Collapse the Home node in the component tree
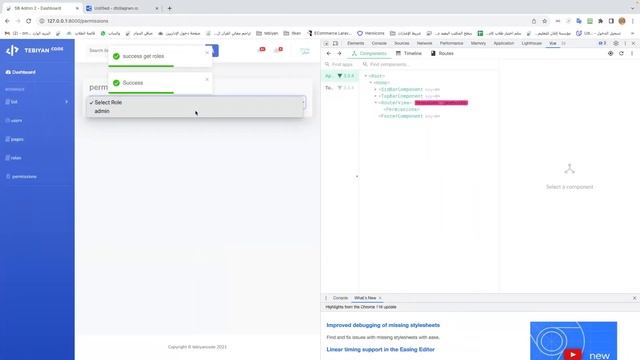This screenshot has height=360, width=640. [371, 82]
